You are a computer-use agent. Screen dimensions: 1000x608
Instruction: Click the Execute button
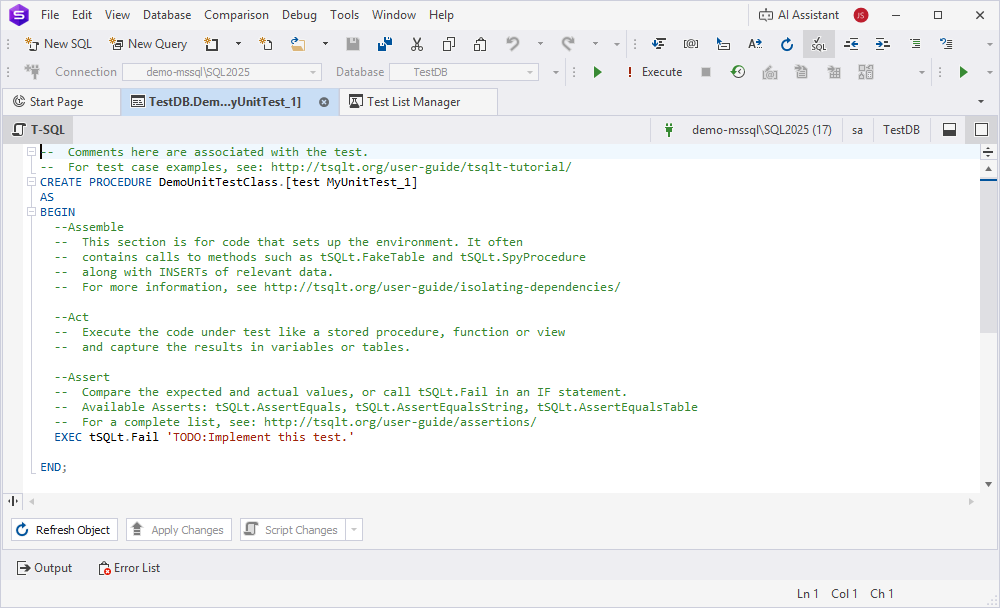pos(654,72)
